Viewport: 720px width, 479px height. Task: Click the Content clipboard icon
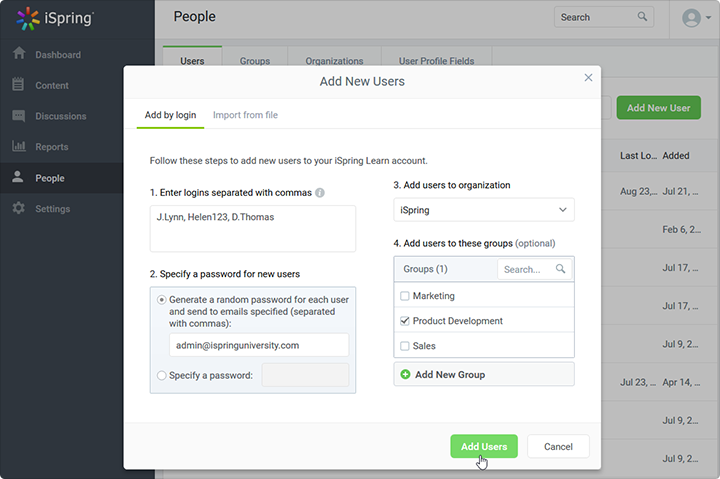18,84
